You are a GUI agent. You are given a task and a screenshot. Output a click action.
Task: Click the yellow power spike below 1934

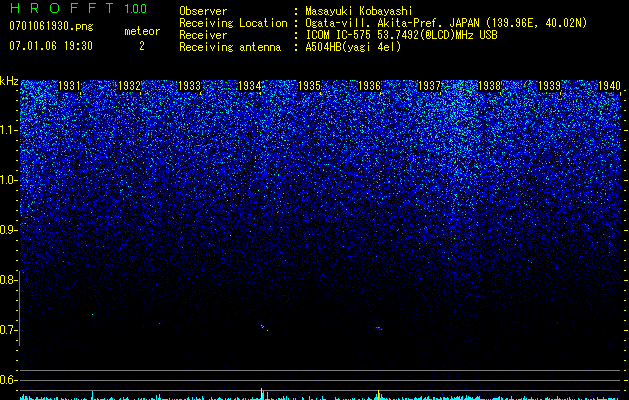262,393
